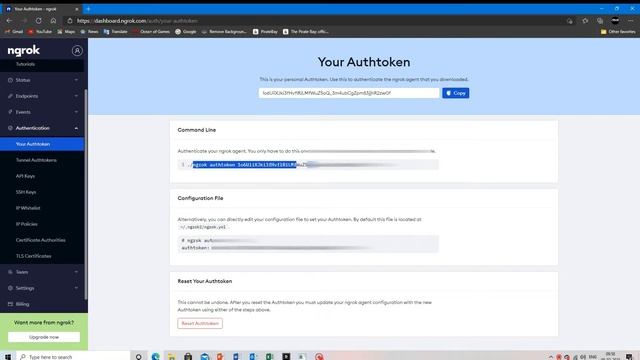Go back with browser back arrow
The height and width of the screenshot is (360, 640).
point(9,21)
